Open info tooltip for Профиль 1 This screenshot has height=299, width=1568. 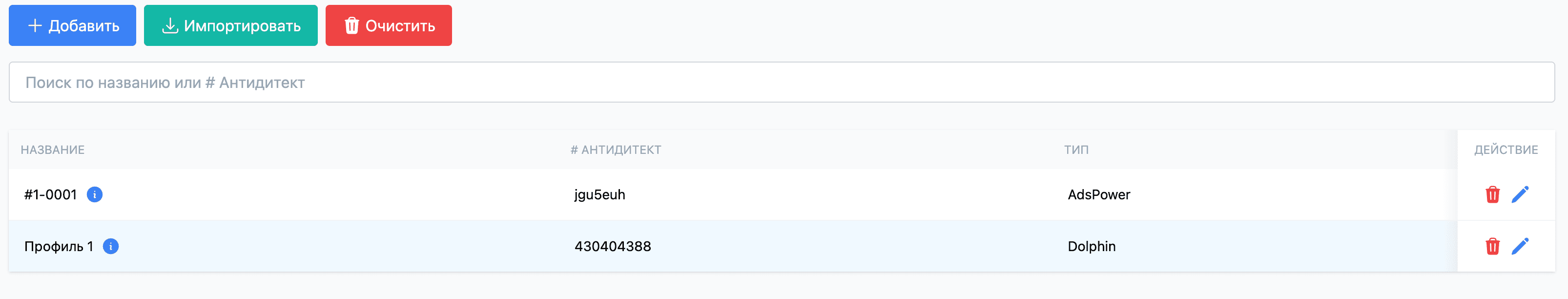click(x=111, y=246)
